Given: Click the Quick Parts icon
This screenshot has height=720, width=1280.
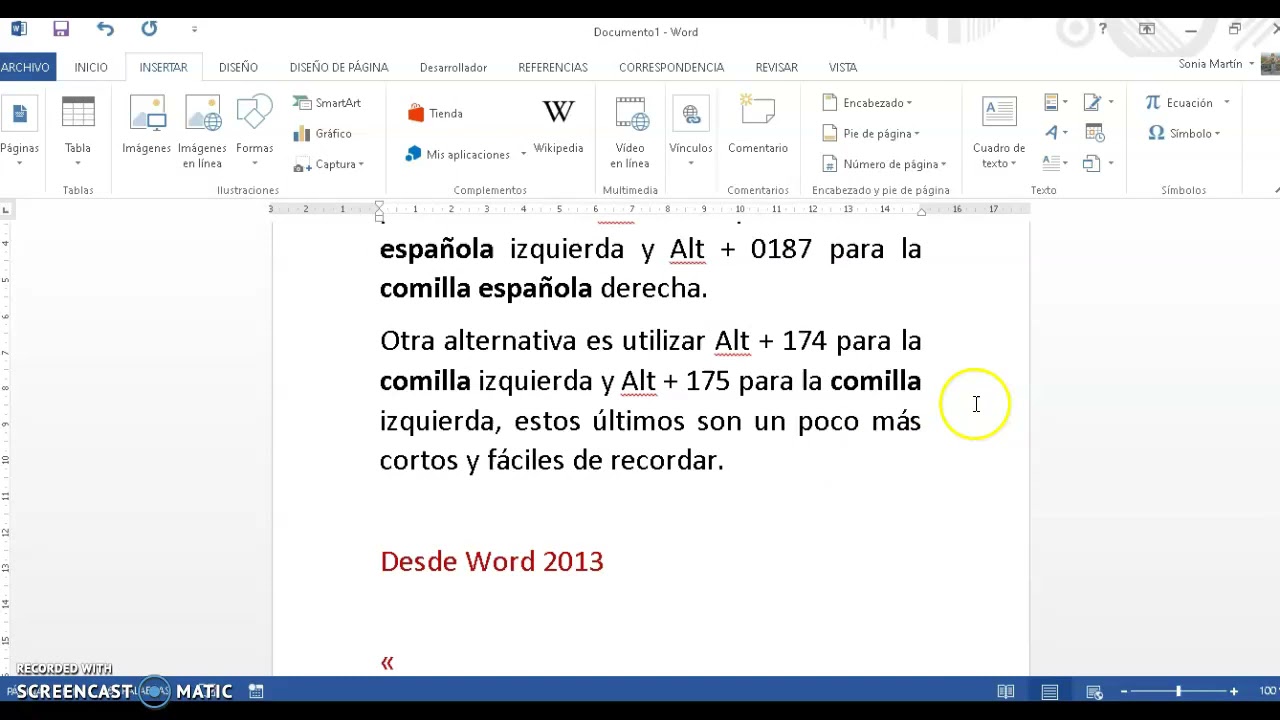Looking at the screenshot, I should click(x=1054, y=102).
